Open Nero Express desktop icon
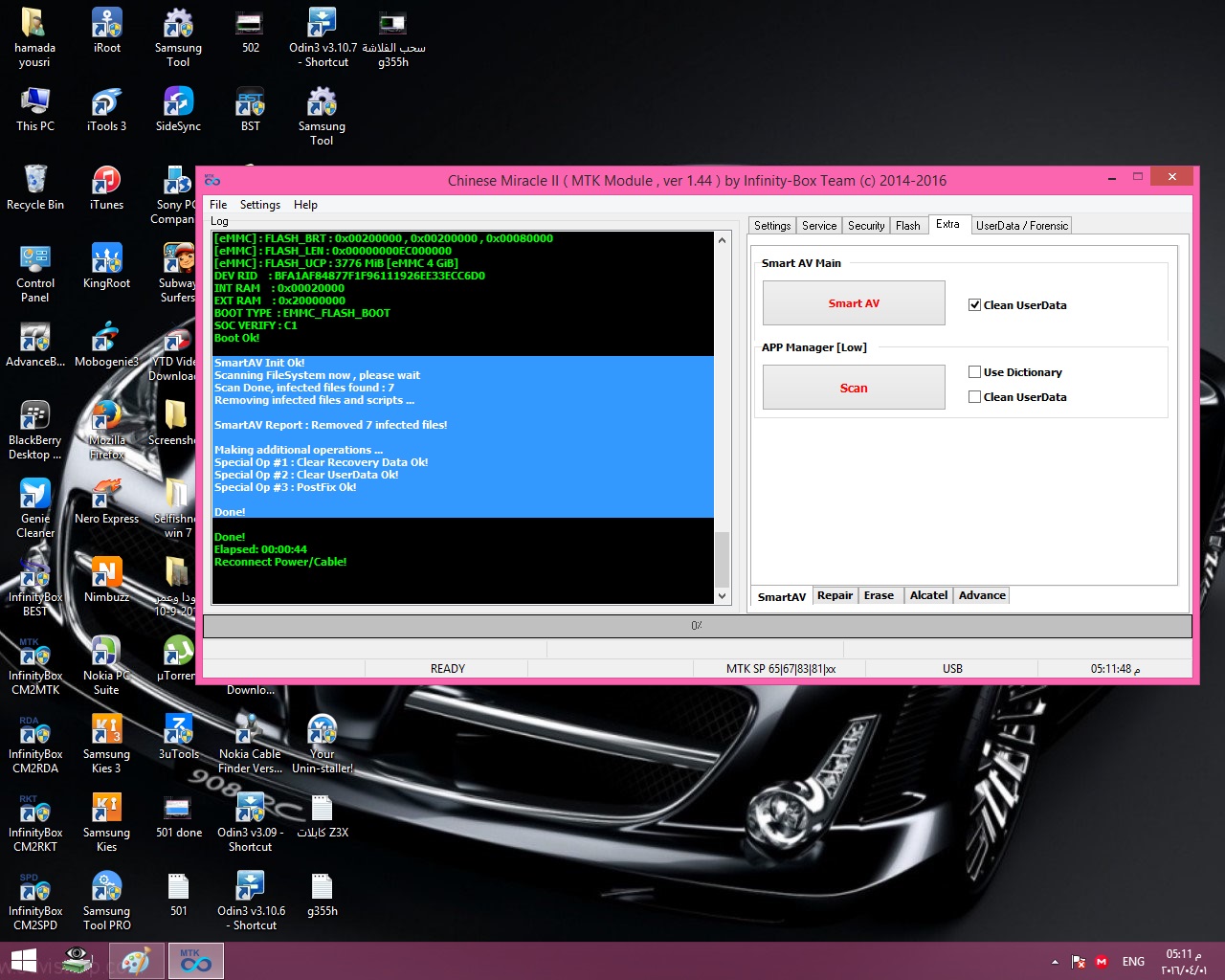 [106, 501]
